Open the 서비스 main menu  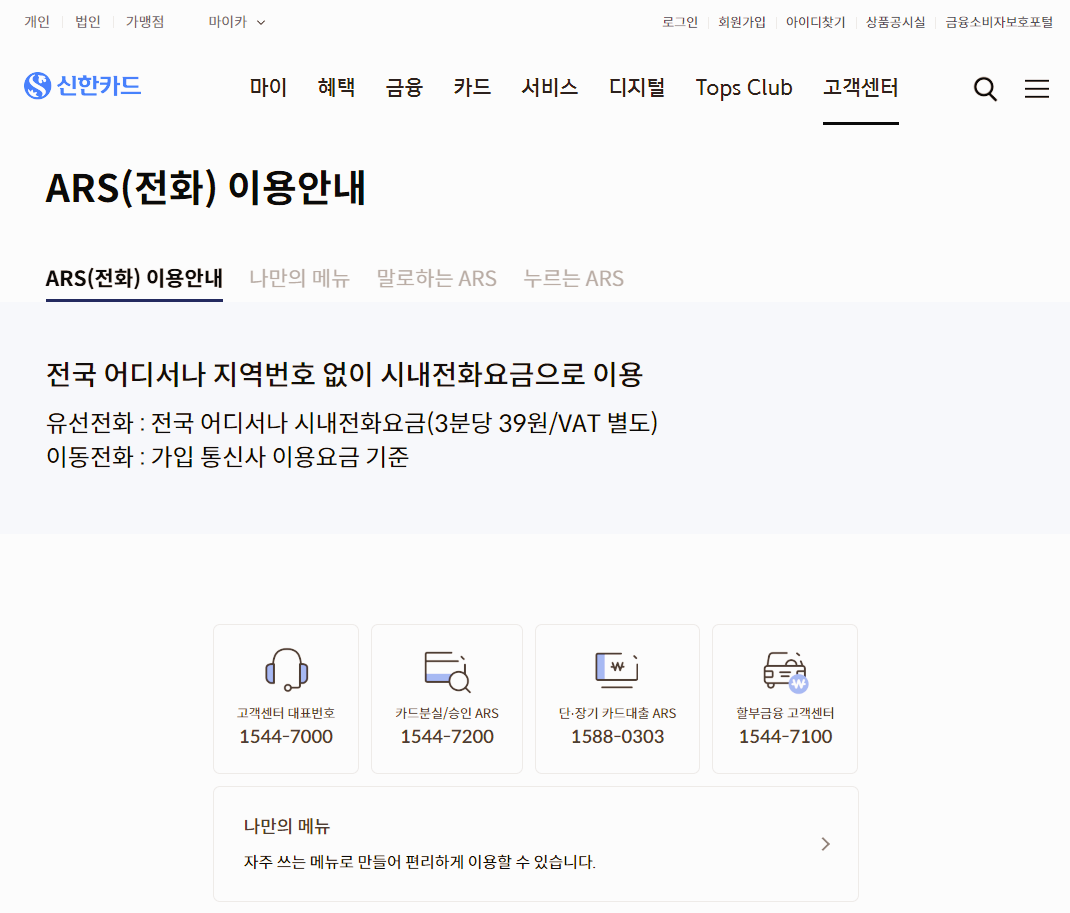[549, 87]
